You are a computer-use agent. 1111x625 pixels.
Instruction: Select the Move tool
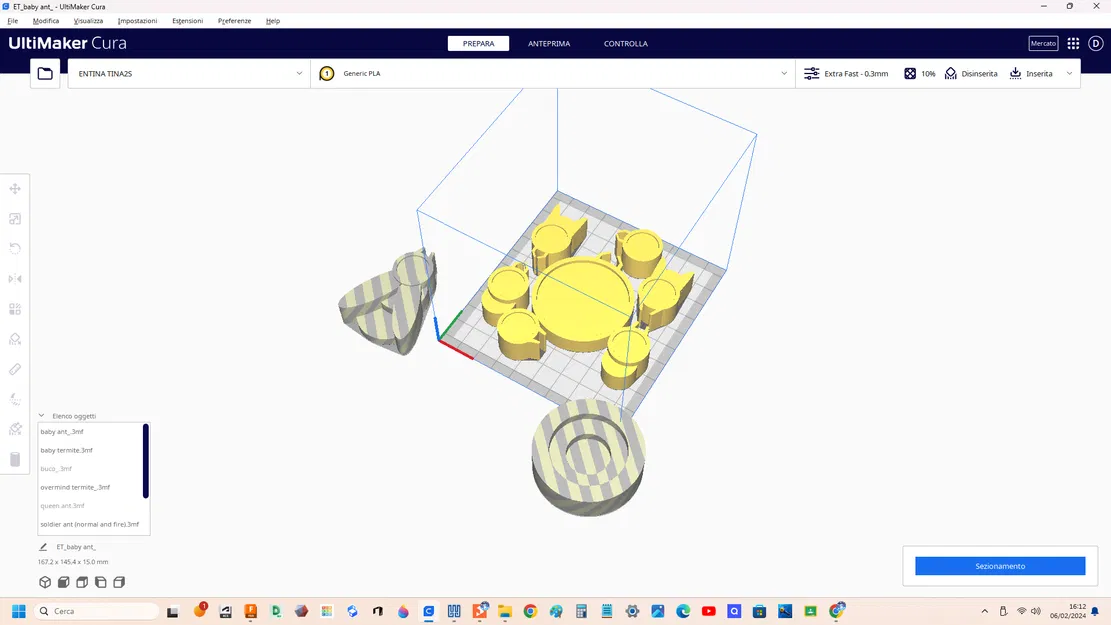(x=15, y=188)
